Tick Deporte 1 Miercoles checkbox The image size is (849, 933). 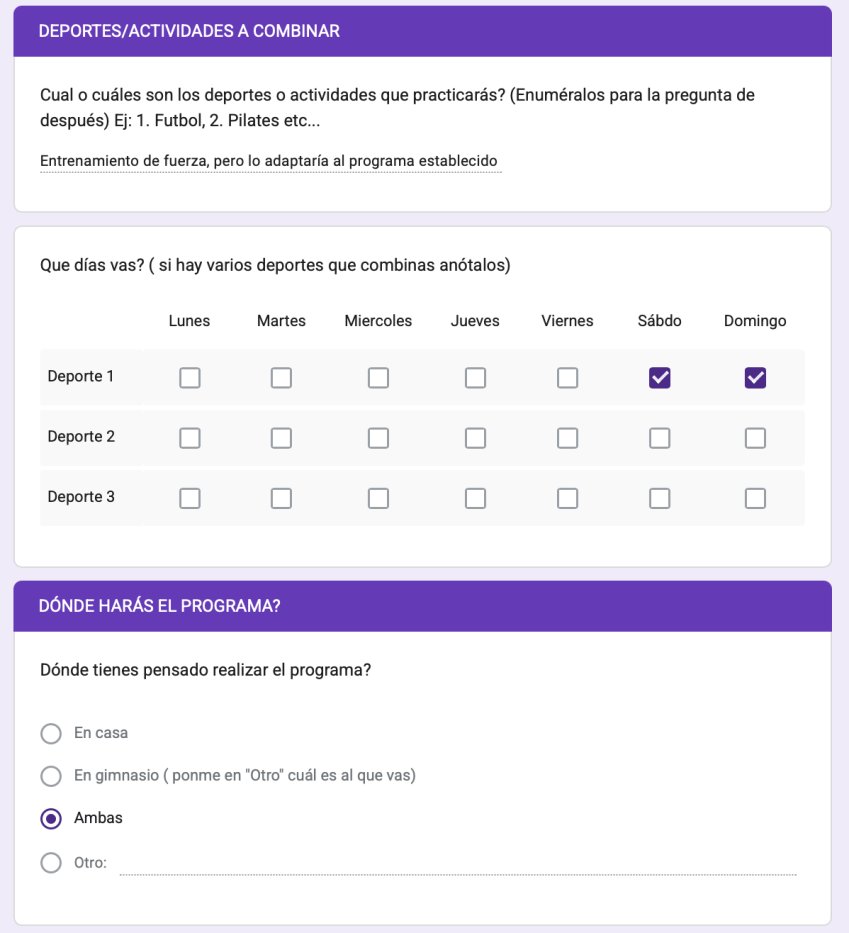[378, 378]
